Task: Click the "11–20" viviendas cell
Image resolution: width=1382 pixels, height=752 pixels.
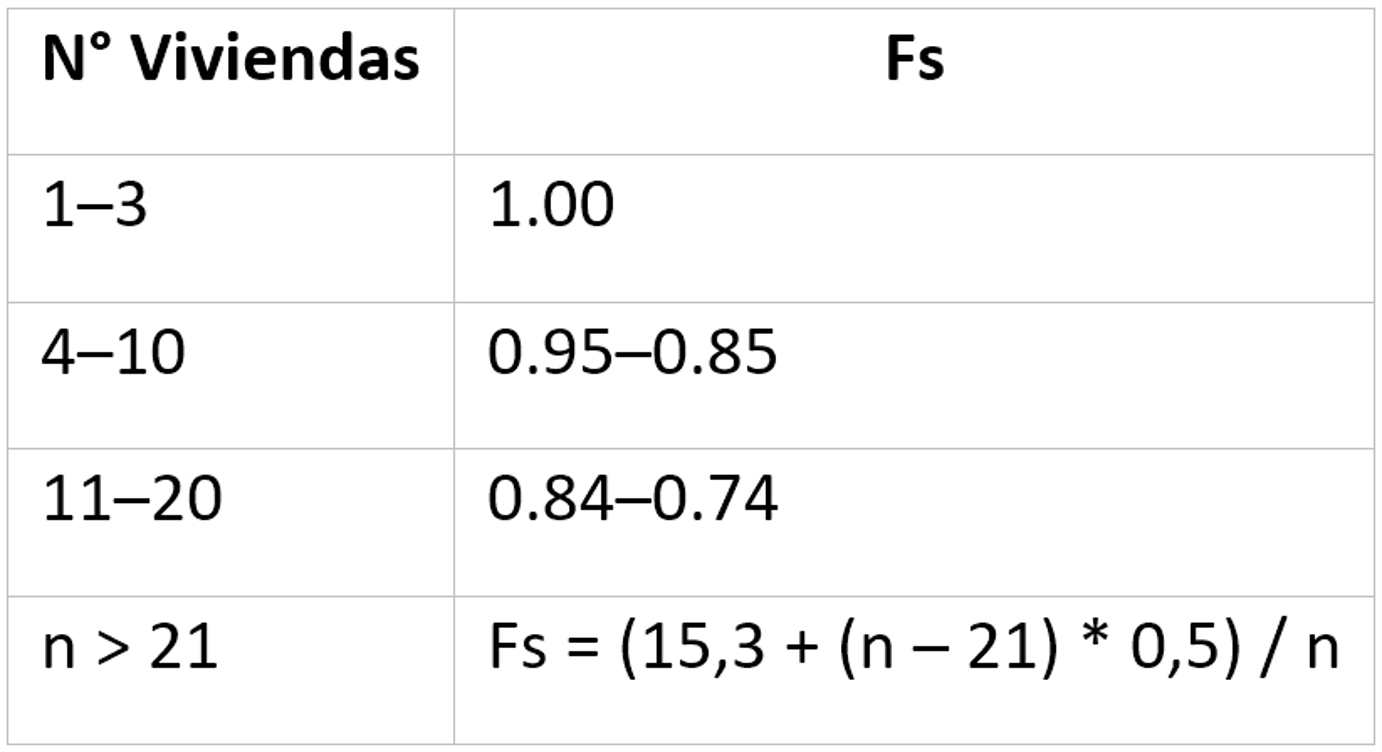Action: click(131, 500)
